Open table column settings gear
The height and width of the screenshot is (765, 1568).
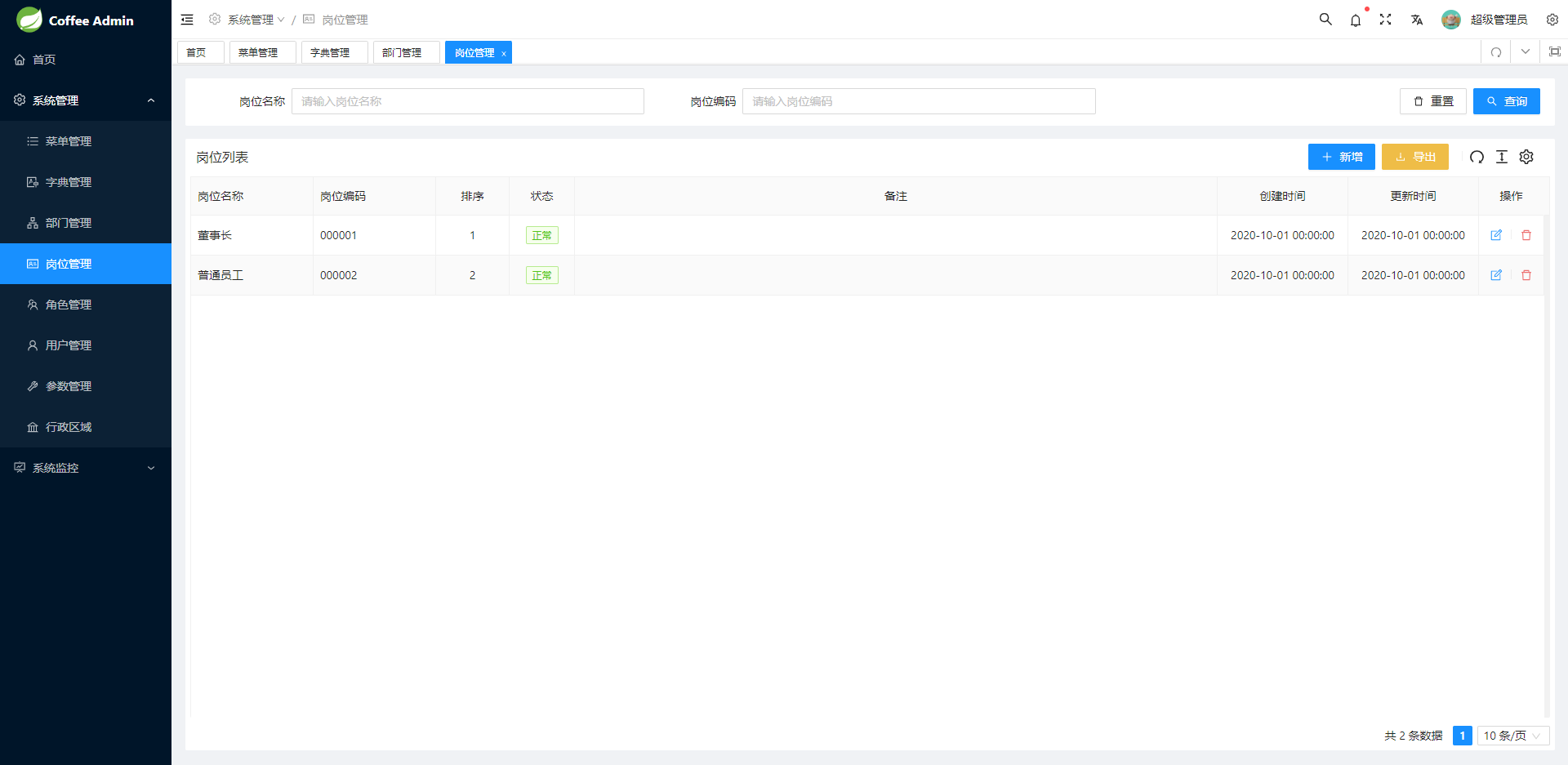click(x=1526, y=157)
